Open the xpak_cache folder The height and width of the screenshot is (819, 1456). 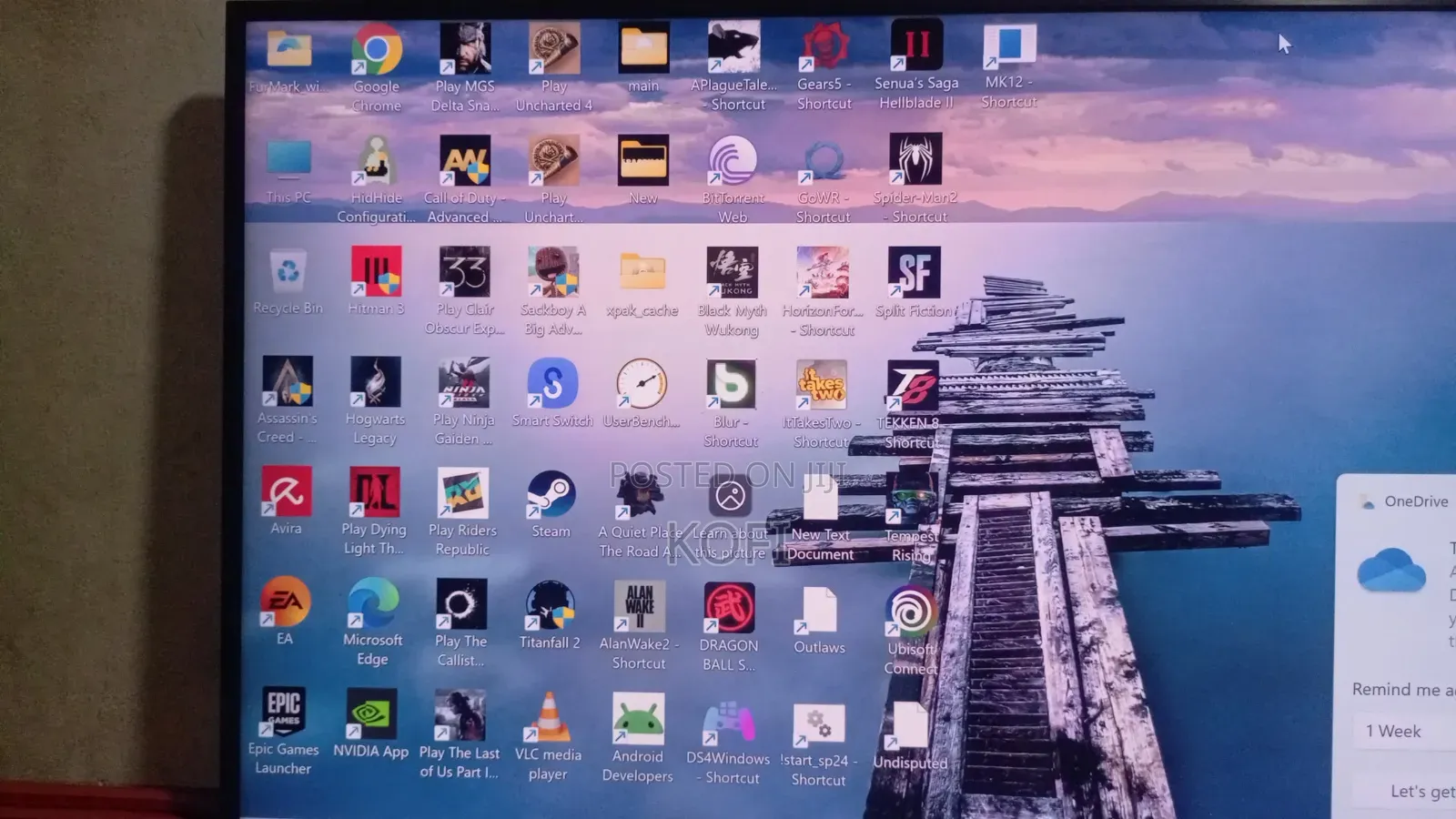(x=642, y=271)
